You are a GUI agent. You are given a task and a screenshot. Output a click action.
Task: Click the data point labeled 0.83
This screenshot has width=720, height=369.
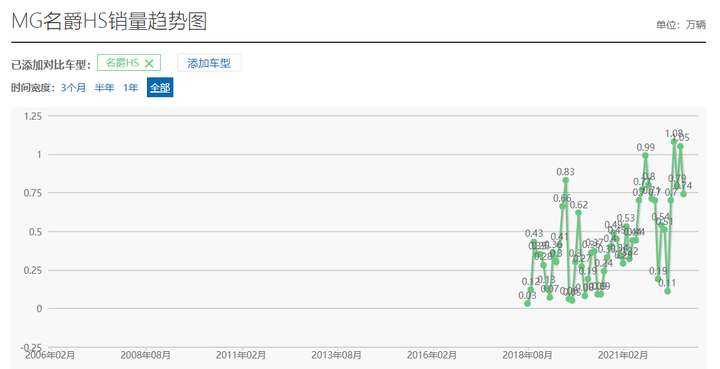click(x=566, y=180)
